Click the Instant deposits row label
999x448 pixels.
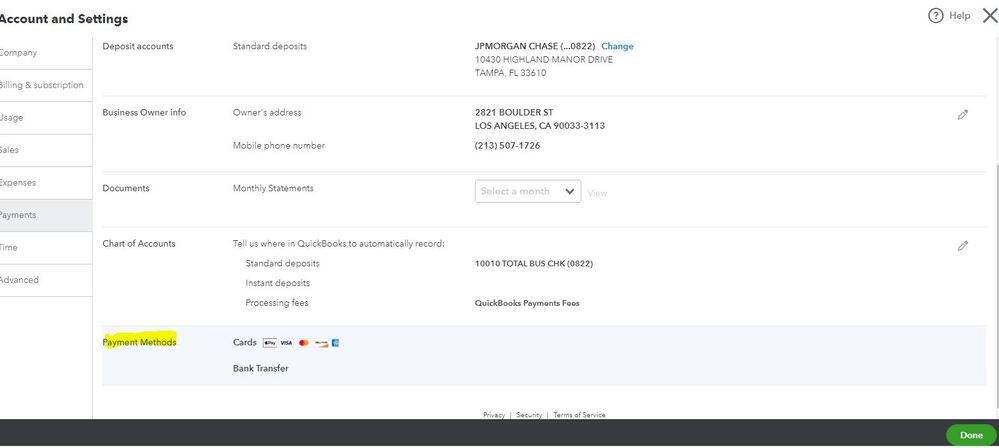(278, 283)
